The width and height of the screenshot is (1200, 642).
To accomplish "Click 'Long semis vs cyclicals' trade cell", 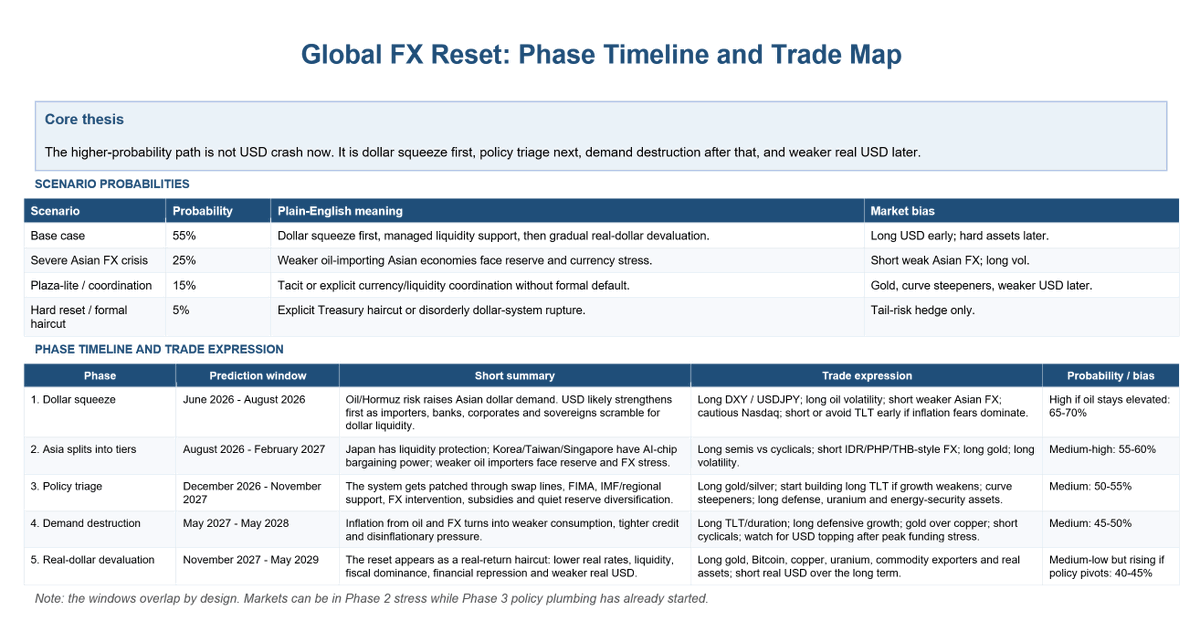I will pos(867,456).
